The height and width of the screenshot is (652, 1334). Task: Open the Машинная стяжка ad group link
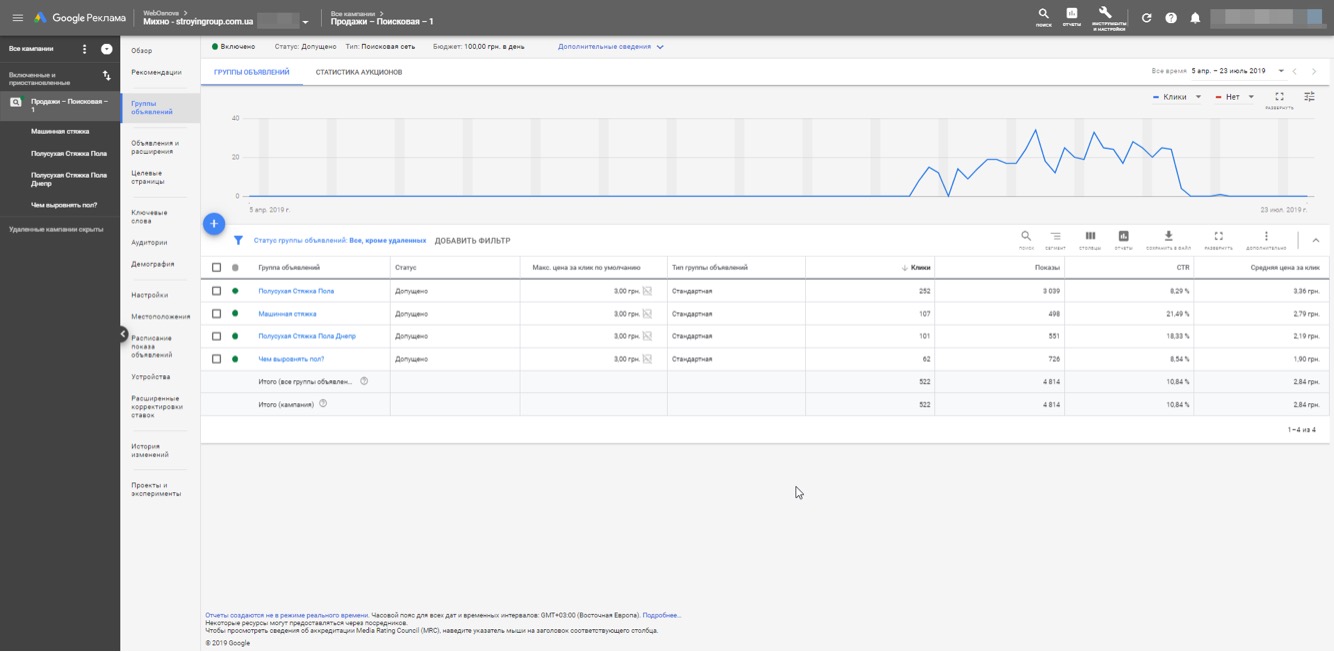pyautogui.click(x=287, y=314)
